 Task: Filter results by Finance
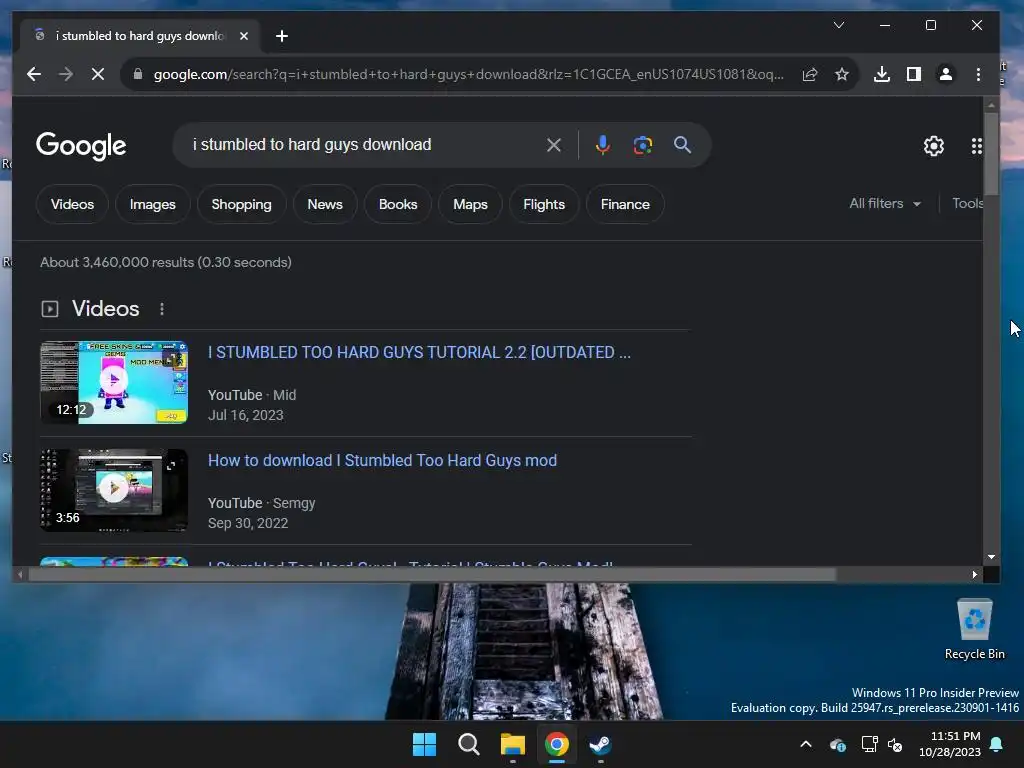point(626,204)
